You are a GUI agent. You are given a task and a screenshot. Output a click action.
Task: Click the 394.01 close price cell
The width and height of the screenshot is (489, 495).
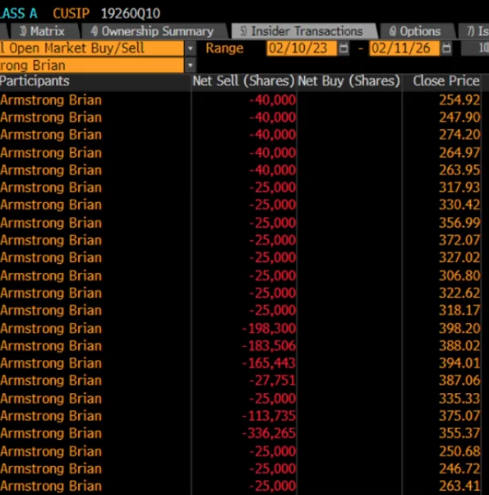(x=459, y=363)
